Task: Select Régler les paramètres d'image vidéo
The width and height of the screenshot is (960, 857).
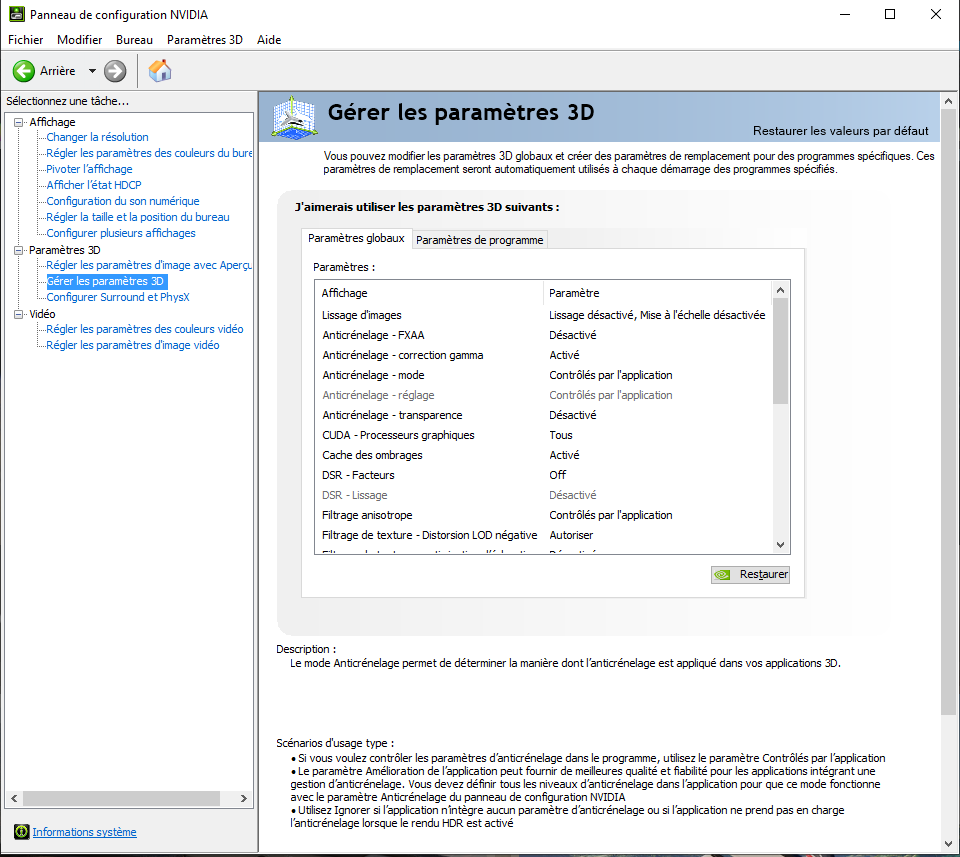Action: coord(133,345)
